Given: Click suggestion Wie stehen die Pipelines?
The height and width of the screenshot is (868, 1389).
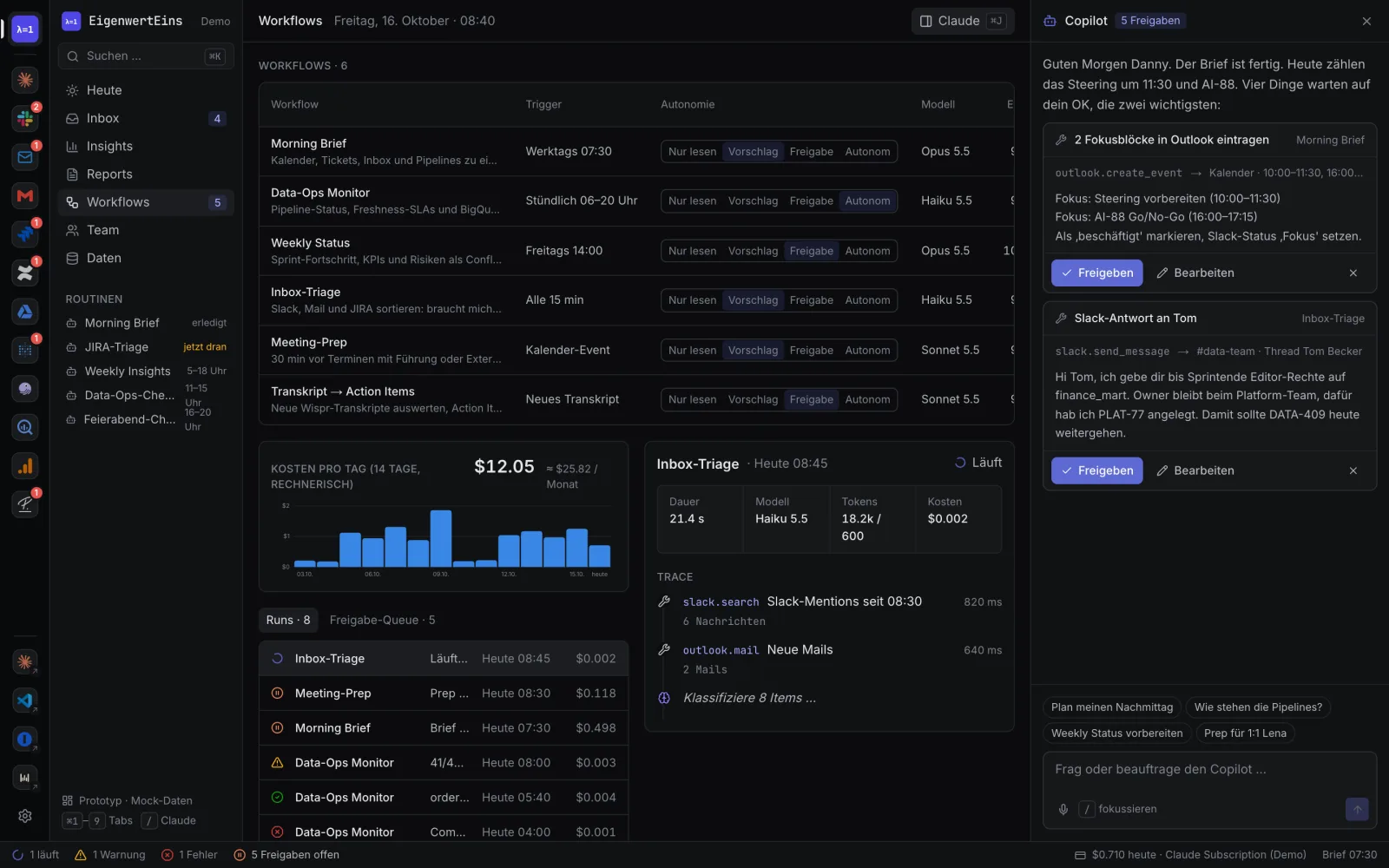Looking at the screenshot, I should point(1258,707).
